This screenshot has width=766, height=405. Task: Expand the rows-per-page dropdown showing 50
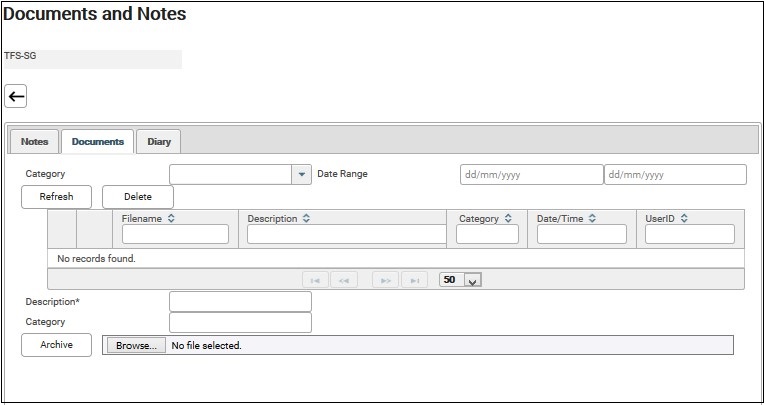pos(473,280)
